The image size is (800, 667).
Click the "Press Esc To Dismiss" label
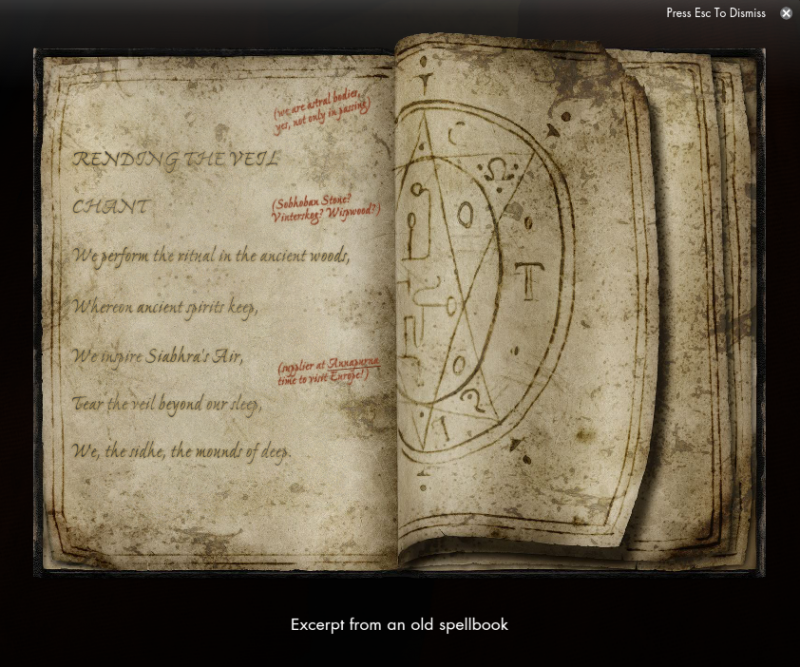(716, 13)
